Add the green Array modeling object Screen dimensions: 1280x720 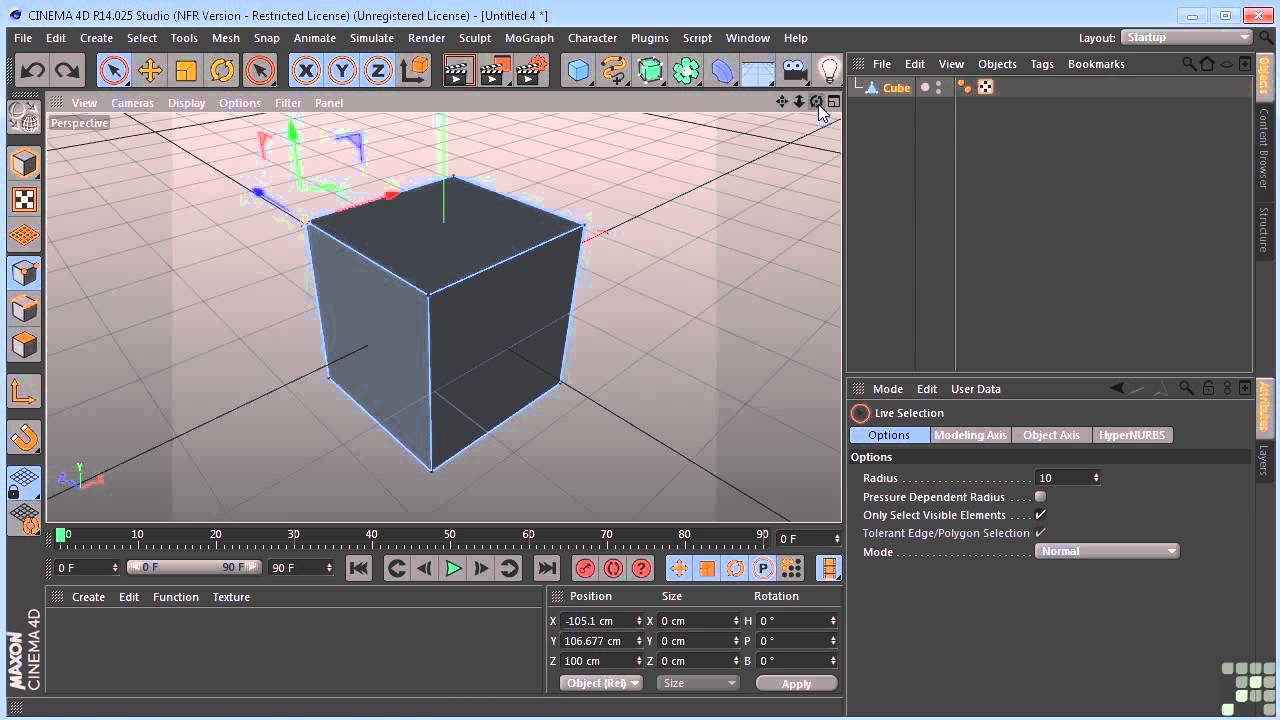pos(686,70)
